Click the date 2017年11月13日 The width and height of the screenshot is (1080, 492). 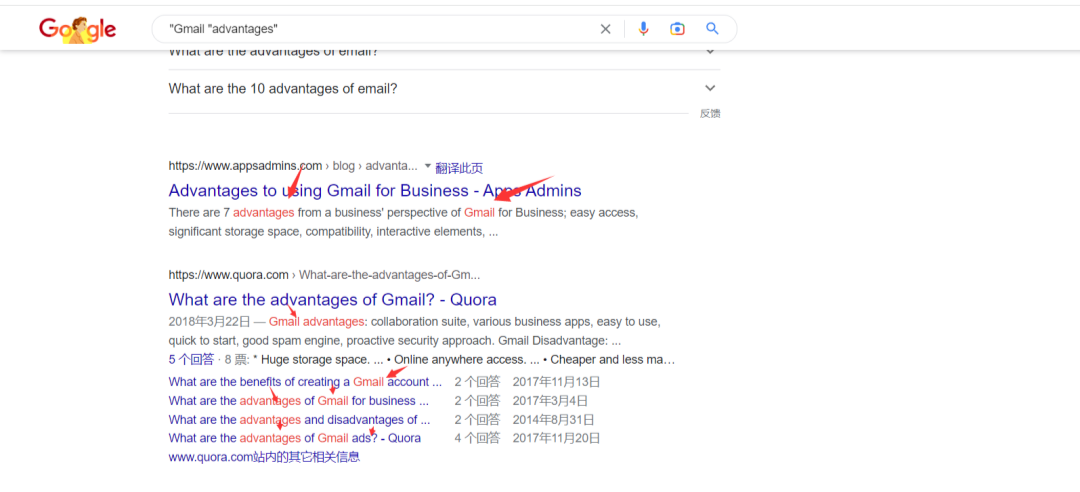click(557, 382)
